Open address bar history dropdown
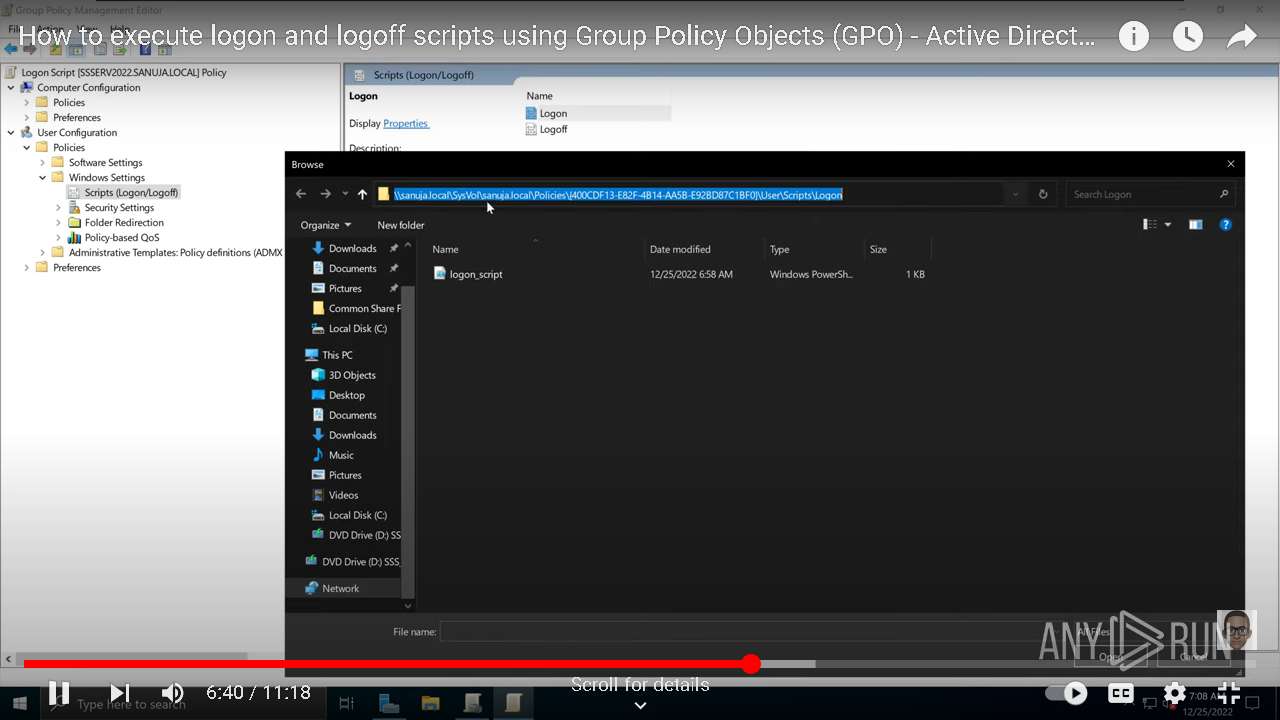The width and height of the screenshot is (1280, 720). [x=1015, y=194]
